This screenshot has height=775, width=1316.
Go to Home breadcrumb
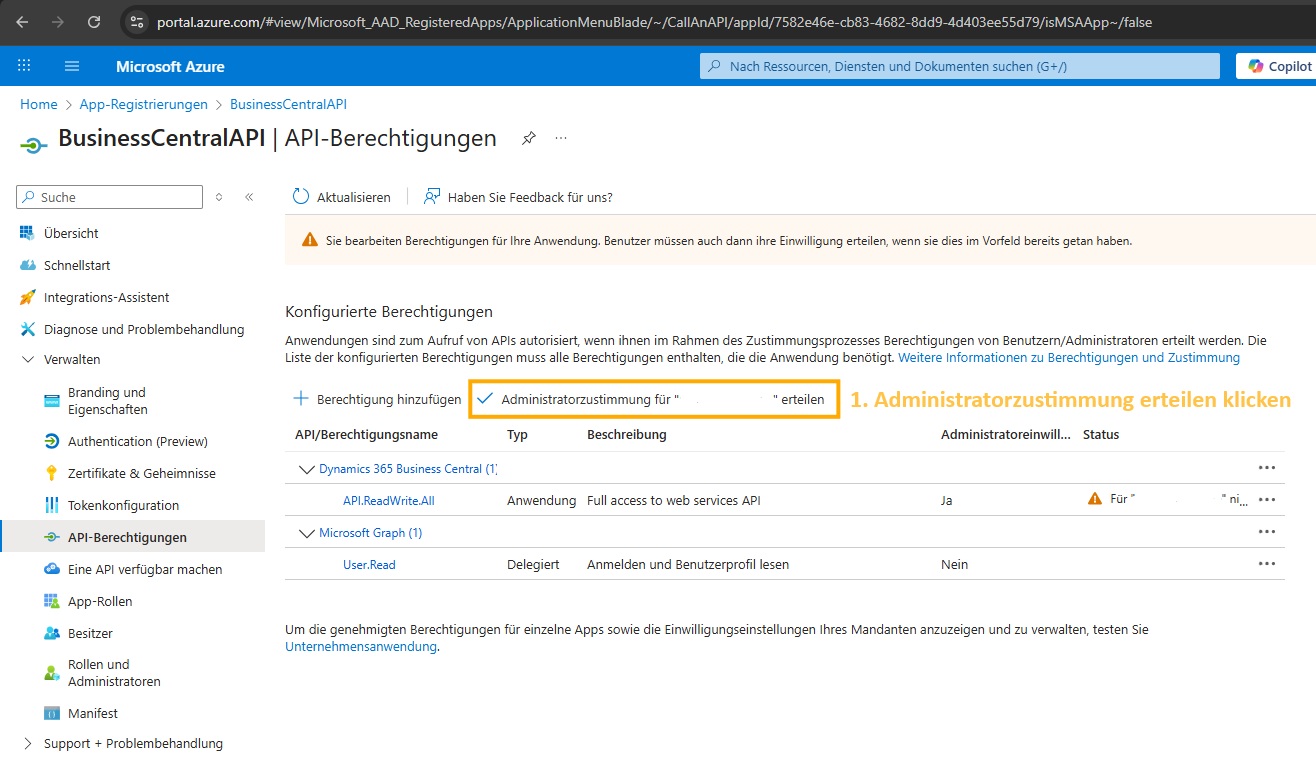coord(39,104)
